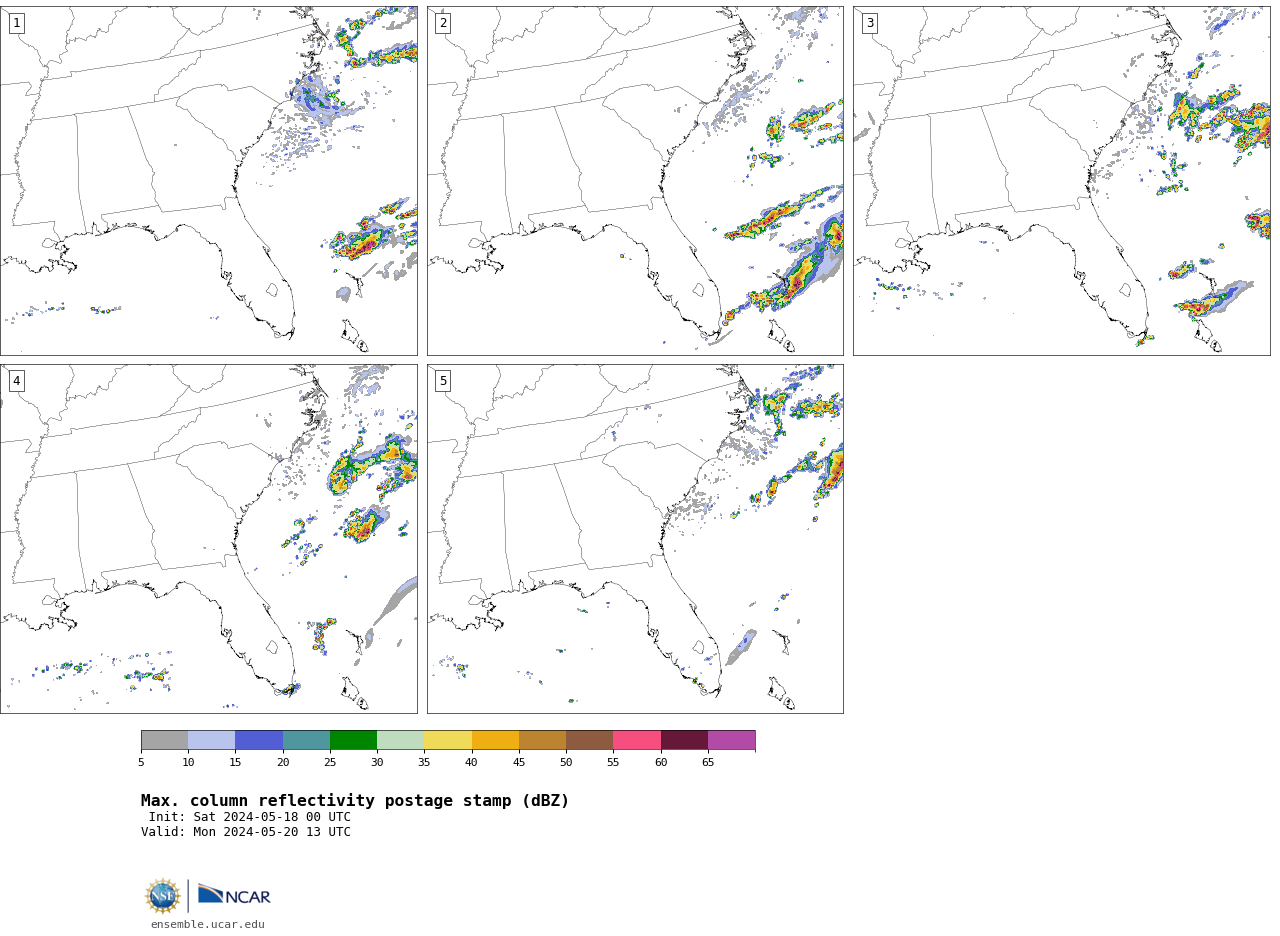
Task: Click the colorbar tick label 25
Action: [330, 763]
